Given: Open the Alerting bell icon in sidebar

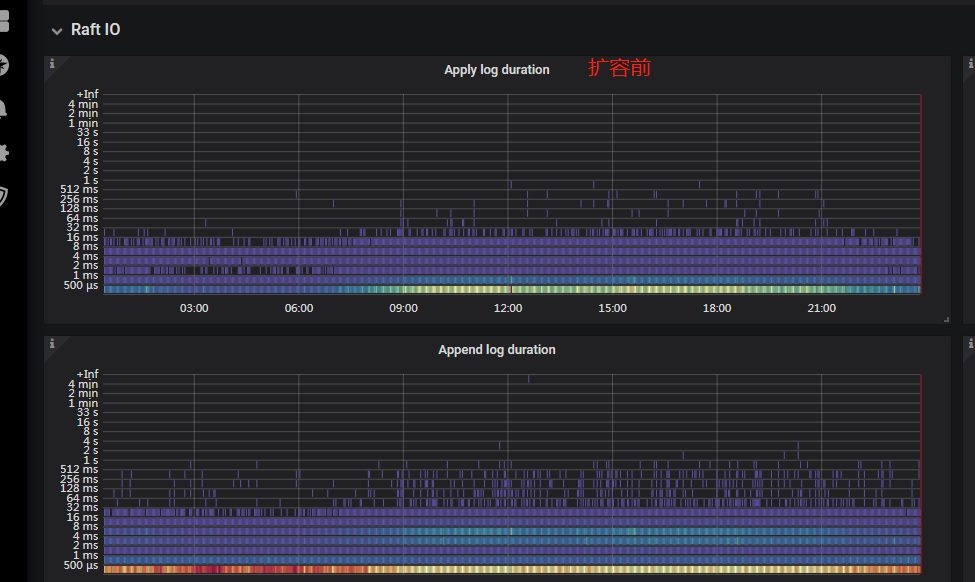Looking at the screenshot, I should 3,108.
